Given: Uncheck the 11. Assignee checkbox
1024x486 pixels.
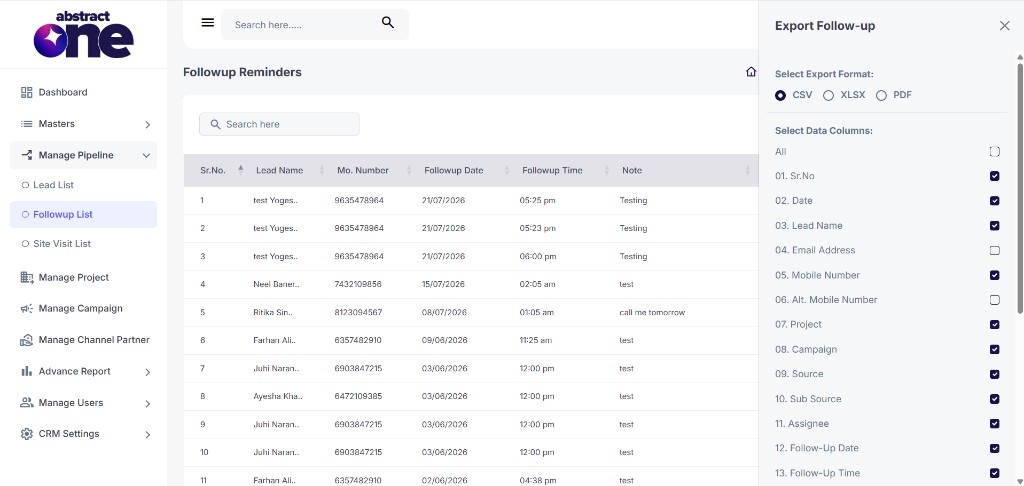Looking at the screenshot, I should click(x=995, y=423).
